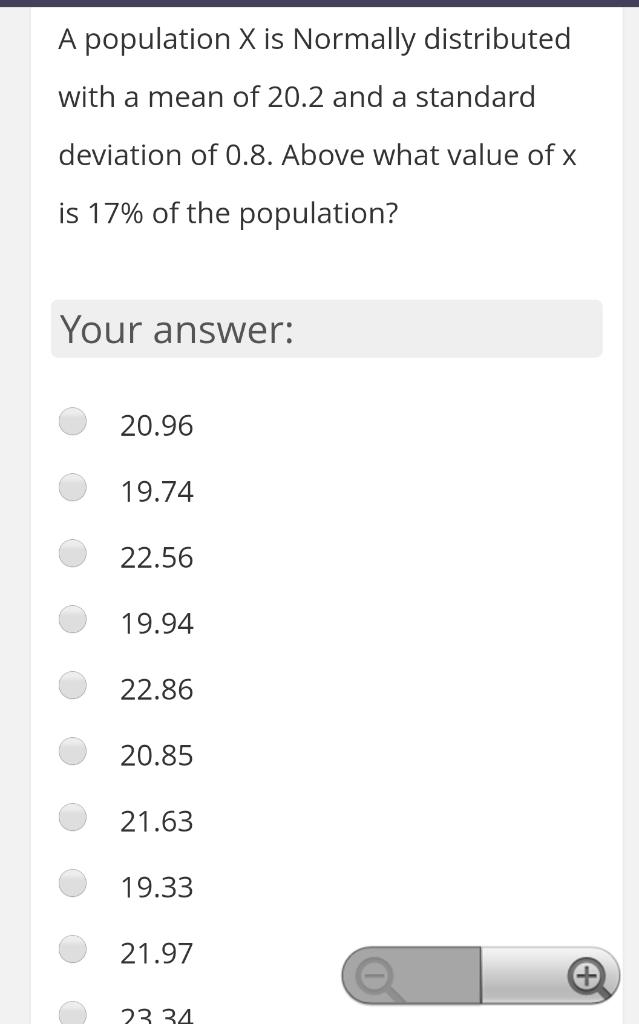Viewport: 639px width, 1024px height.
Task: Select the radio button for 19.33
Action: point(72,882)
